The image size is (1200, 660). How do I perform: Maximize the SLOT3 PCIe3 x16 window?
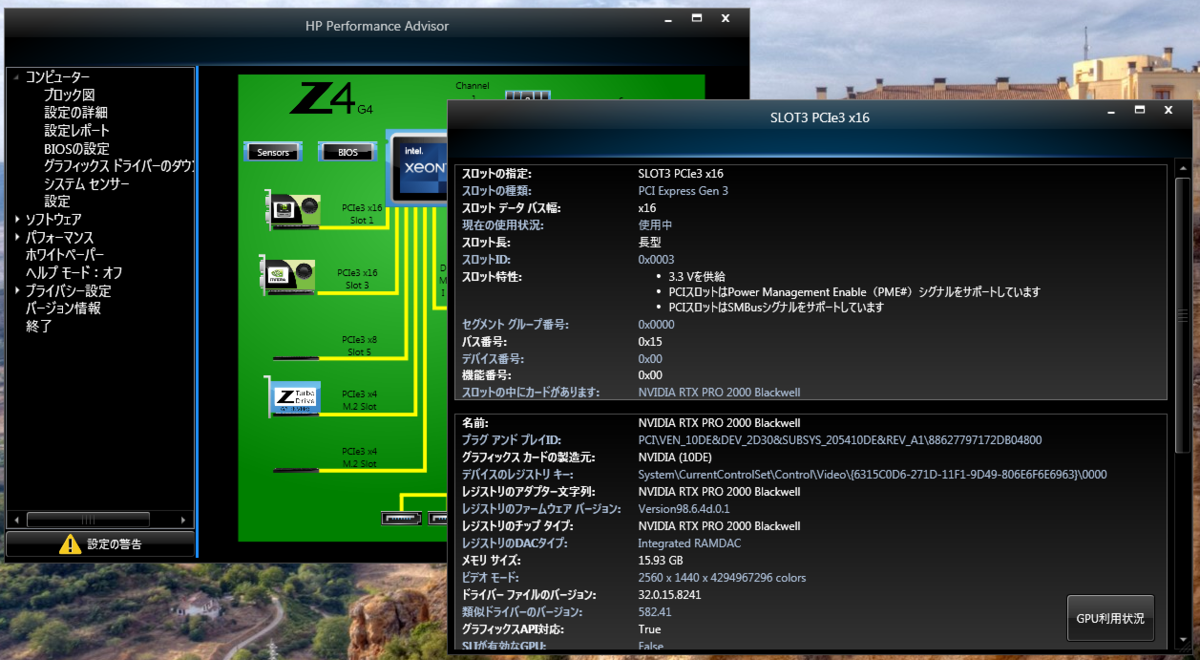(1140, 109)
